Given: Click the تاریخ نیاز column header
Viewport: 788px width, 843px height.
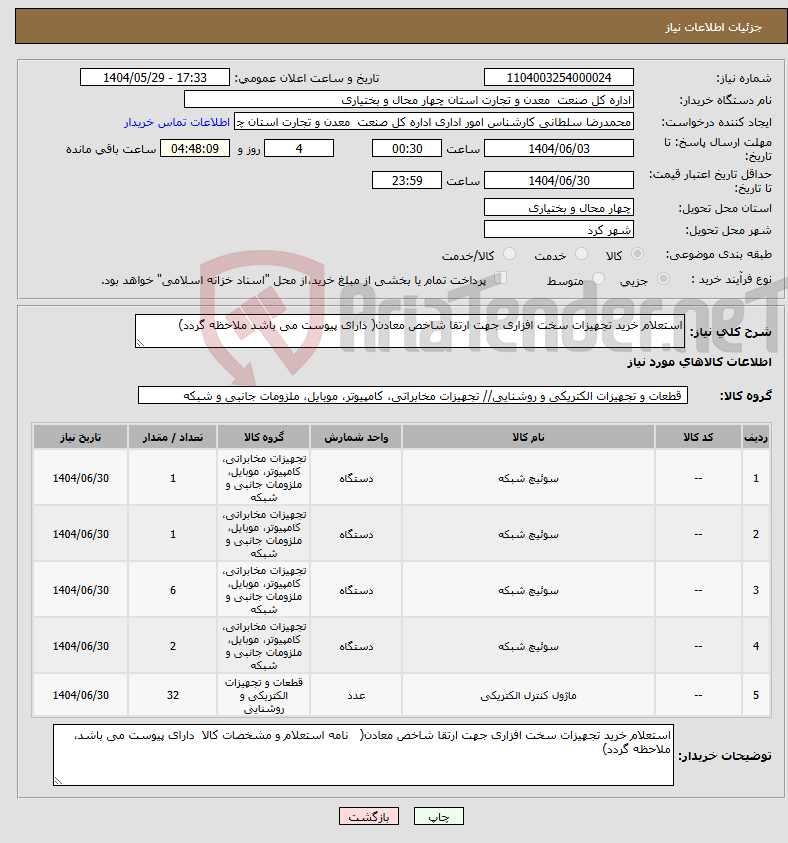Looking at the screenshot, I should pos(81,437).
